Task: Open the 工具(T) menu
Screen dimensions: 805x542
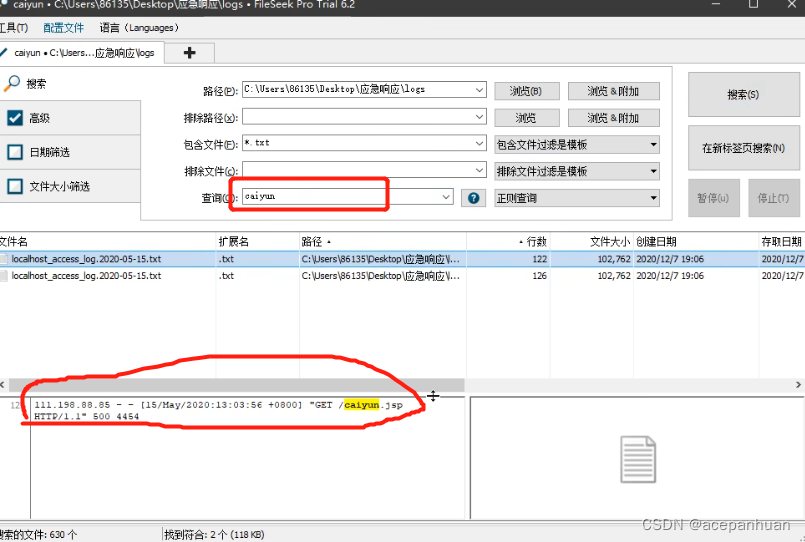Action: coord(14,28)
